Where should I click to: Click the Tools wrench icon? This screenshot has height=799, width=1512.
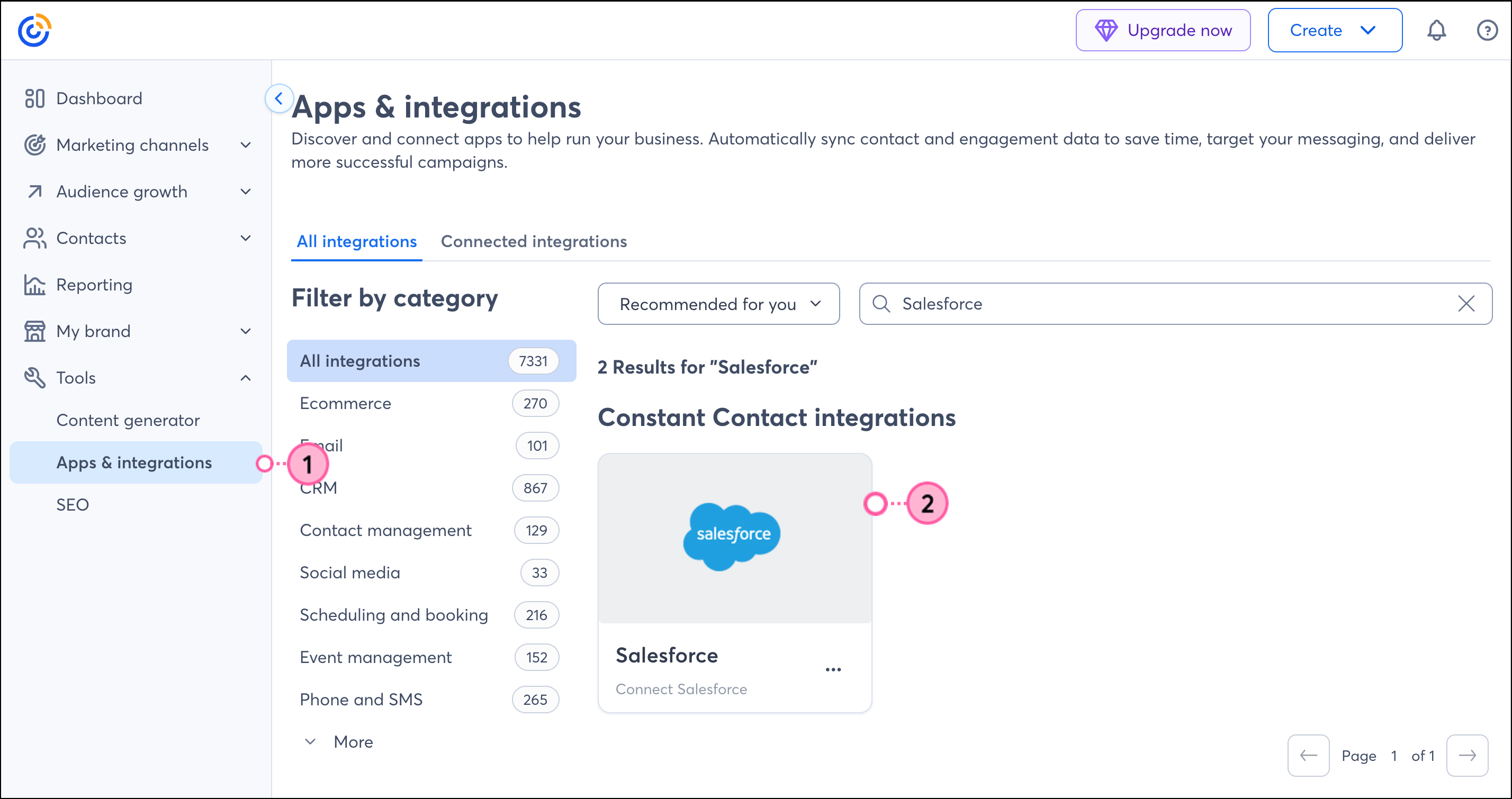(34, 378)
